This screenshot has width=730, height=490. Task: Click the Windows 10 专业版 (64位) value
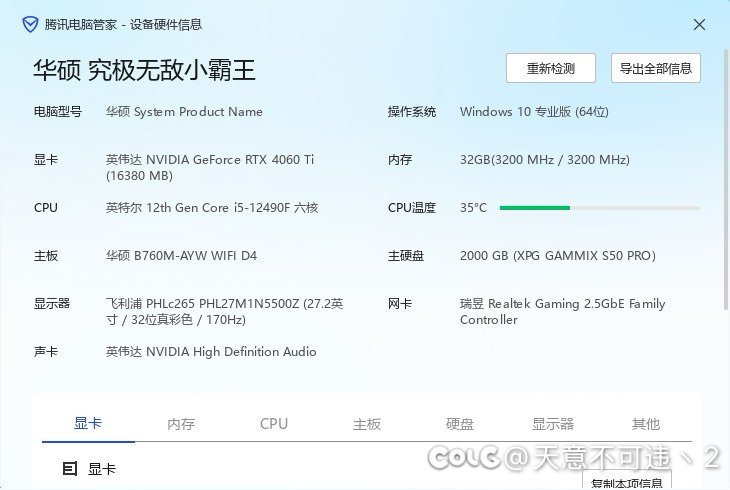(534, 112)
